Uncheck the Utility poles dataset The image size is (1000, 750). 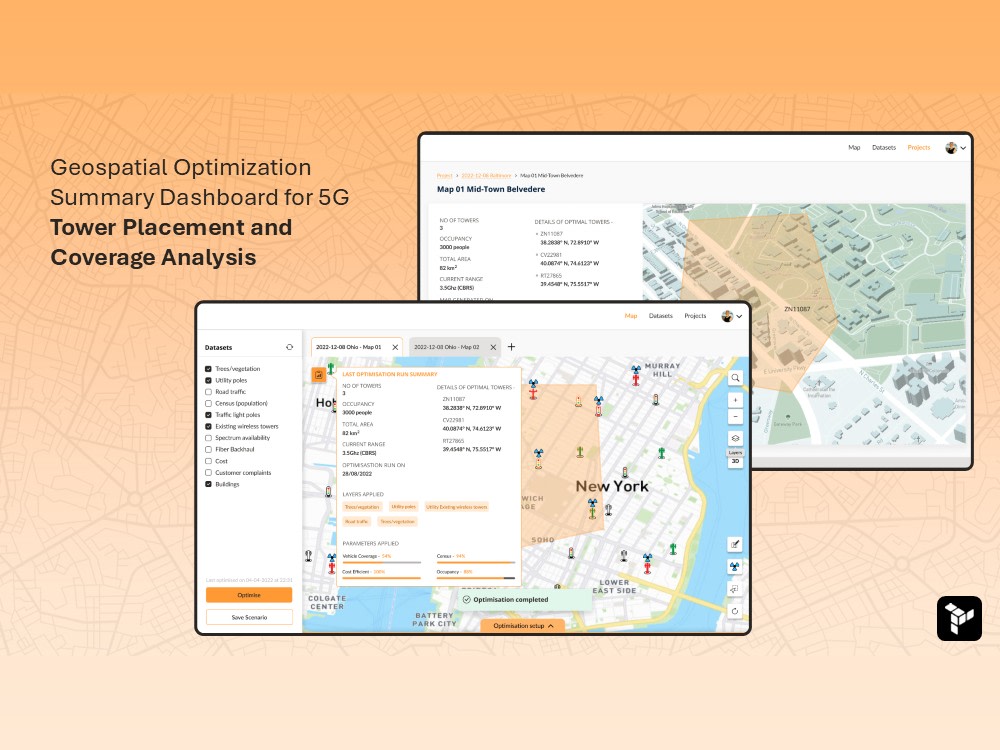coord(209,380)
